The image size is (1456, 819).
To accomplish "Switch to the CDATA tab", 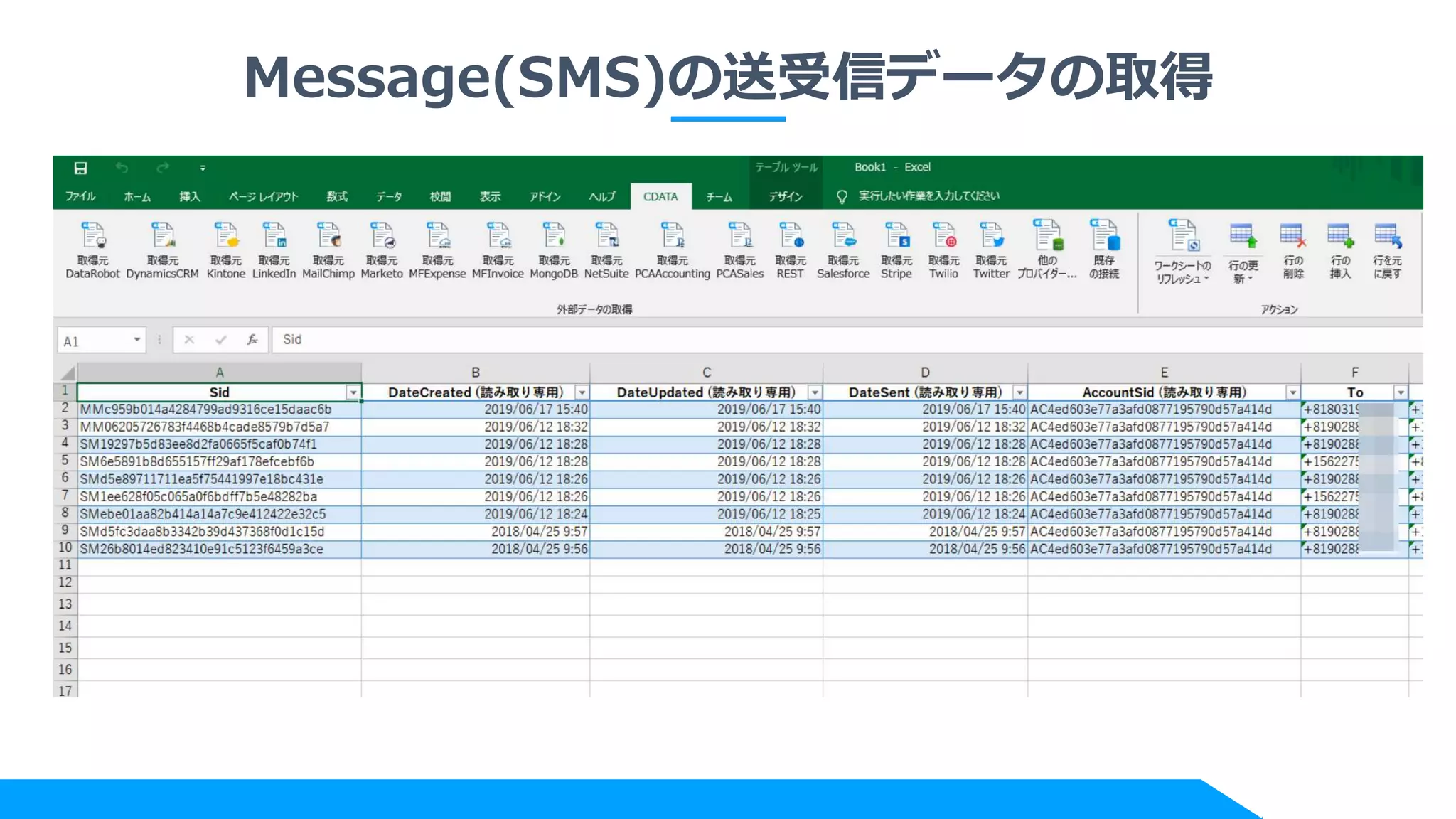I will pos(660,197).
